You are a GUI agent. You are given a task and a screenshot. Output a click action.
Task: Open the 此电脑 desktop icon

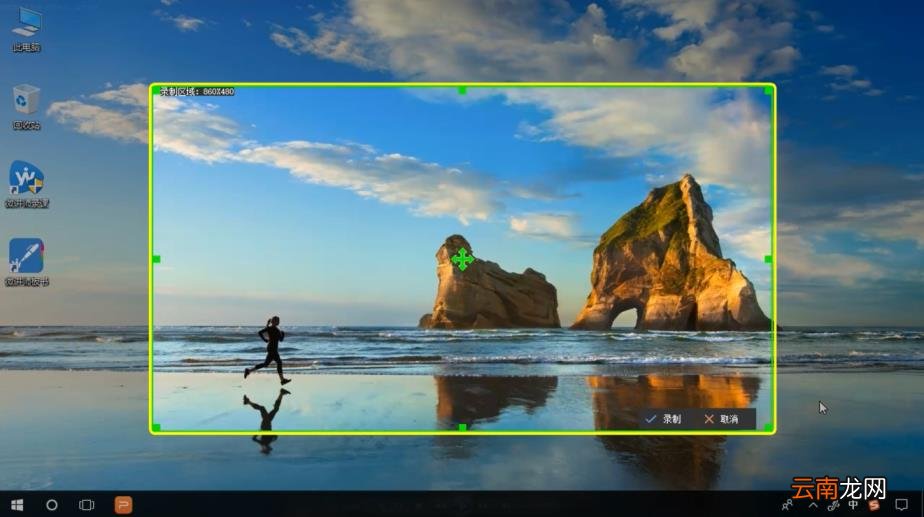[27, 29]
